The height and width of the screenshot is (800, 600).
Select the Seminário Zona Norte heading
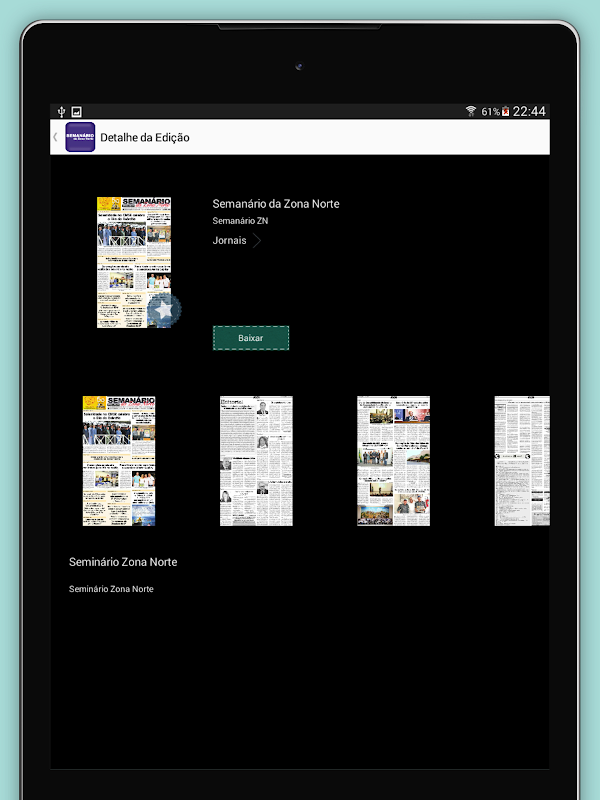click(123, 562)
